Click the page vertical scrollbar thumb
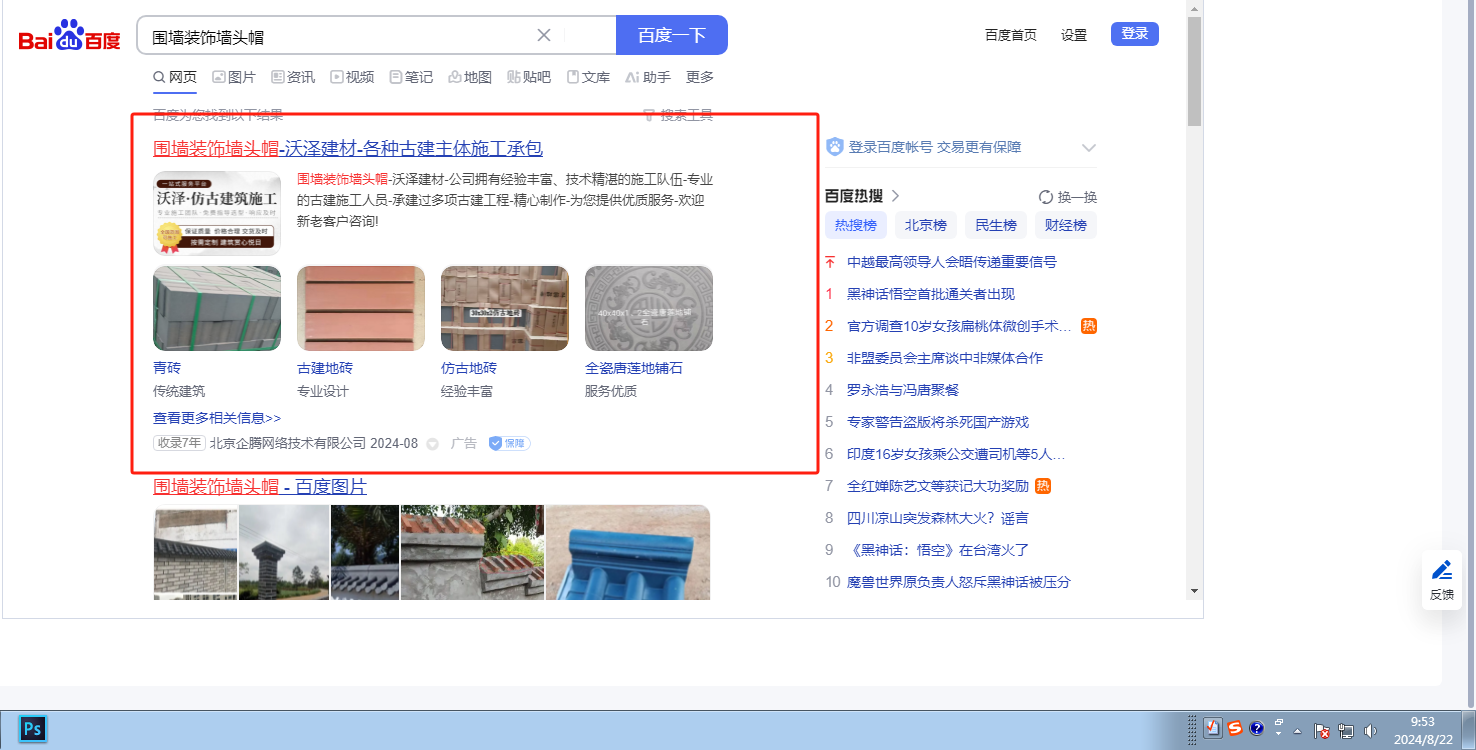The width and height of the screenshot is (1476, 750). point(1194,71)
